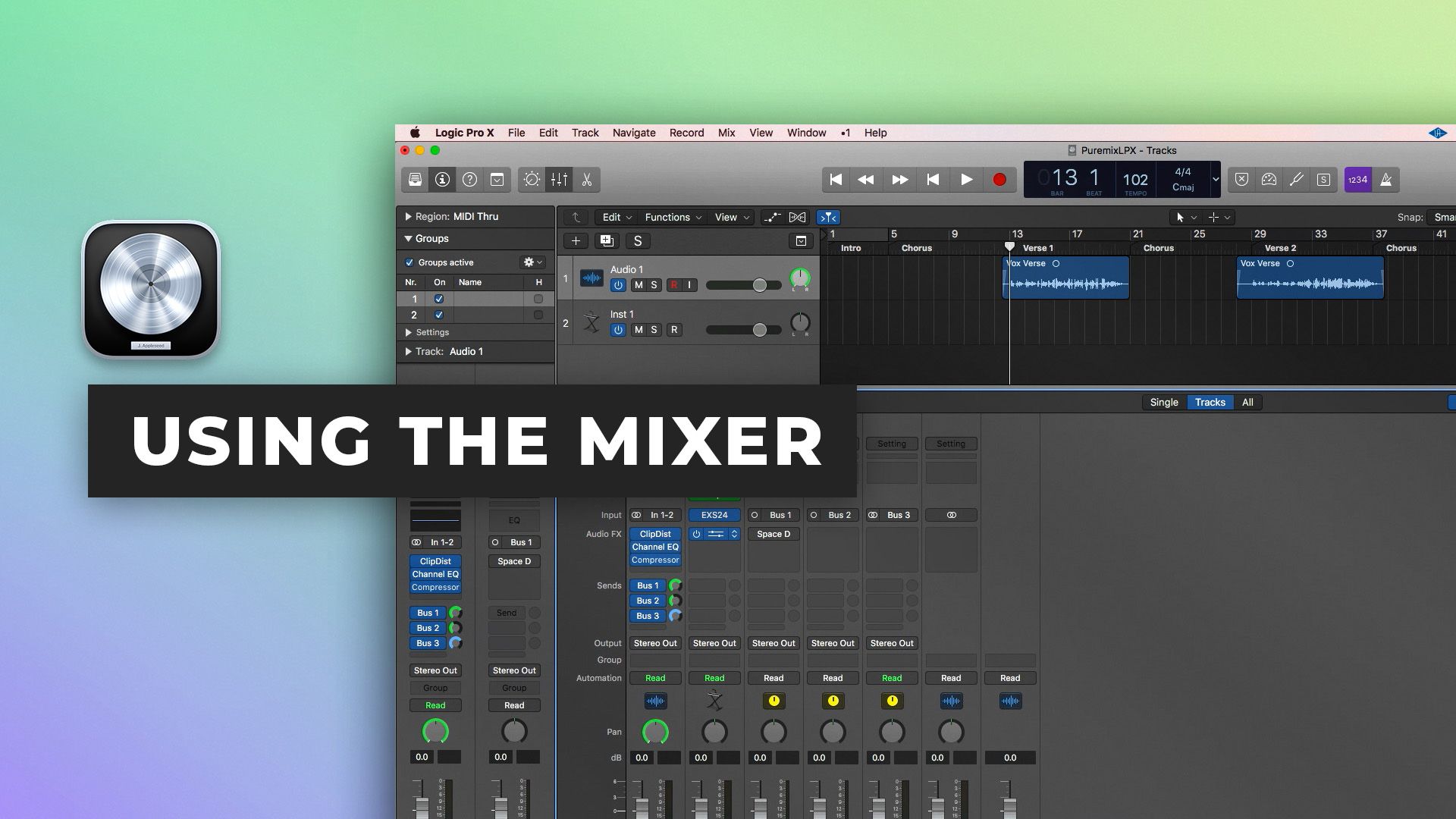Open the Library drawer icon
The image size is (1456, 819).
[x=415, y=180]
